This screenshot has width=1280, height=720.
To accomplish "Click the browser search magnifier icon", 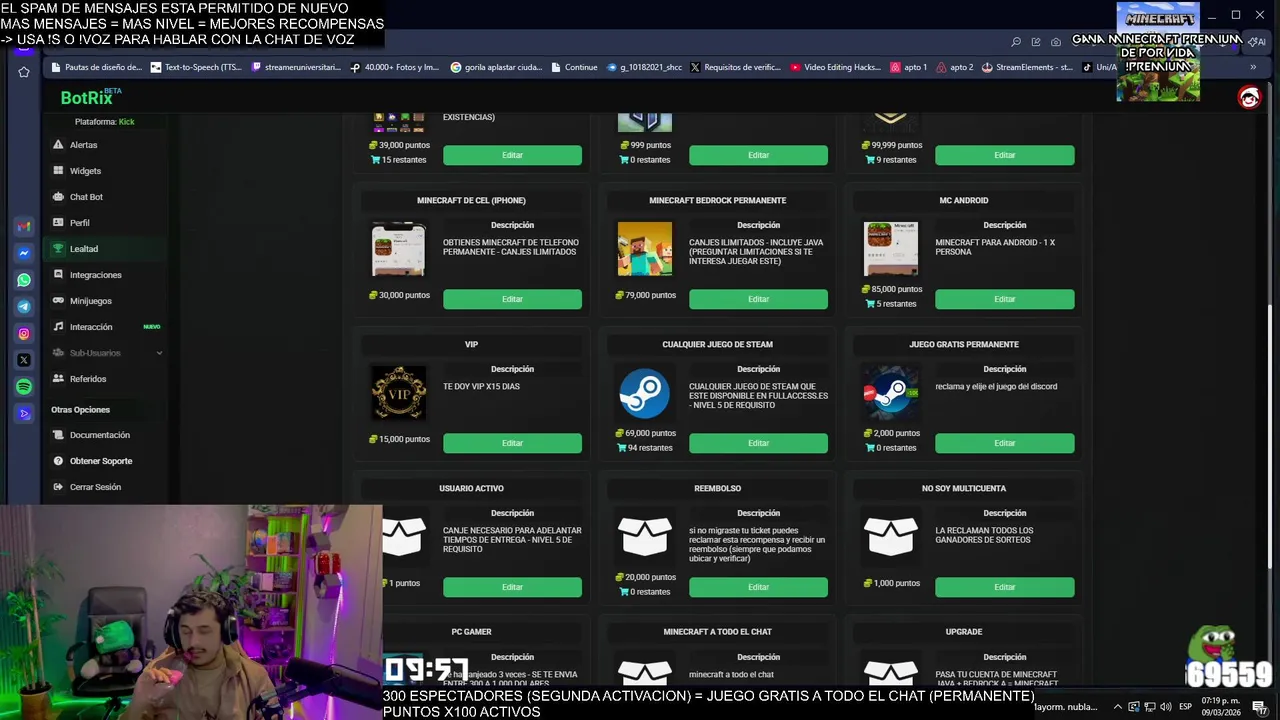I will tap(1016, 42).
